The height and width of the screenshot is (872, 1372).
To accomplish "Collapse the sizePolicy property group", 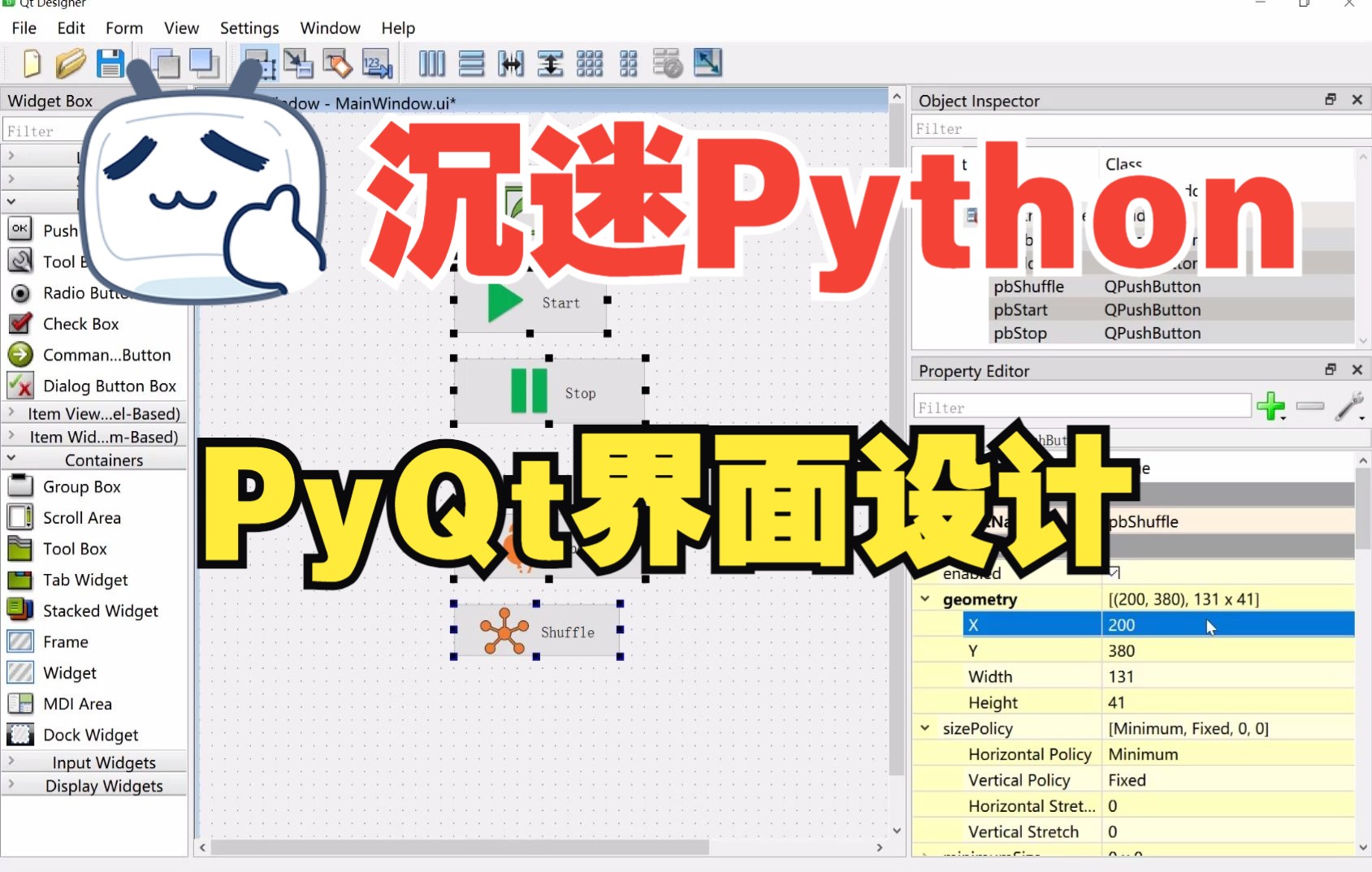I will coord(924,728).
